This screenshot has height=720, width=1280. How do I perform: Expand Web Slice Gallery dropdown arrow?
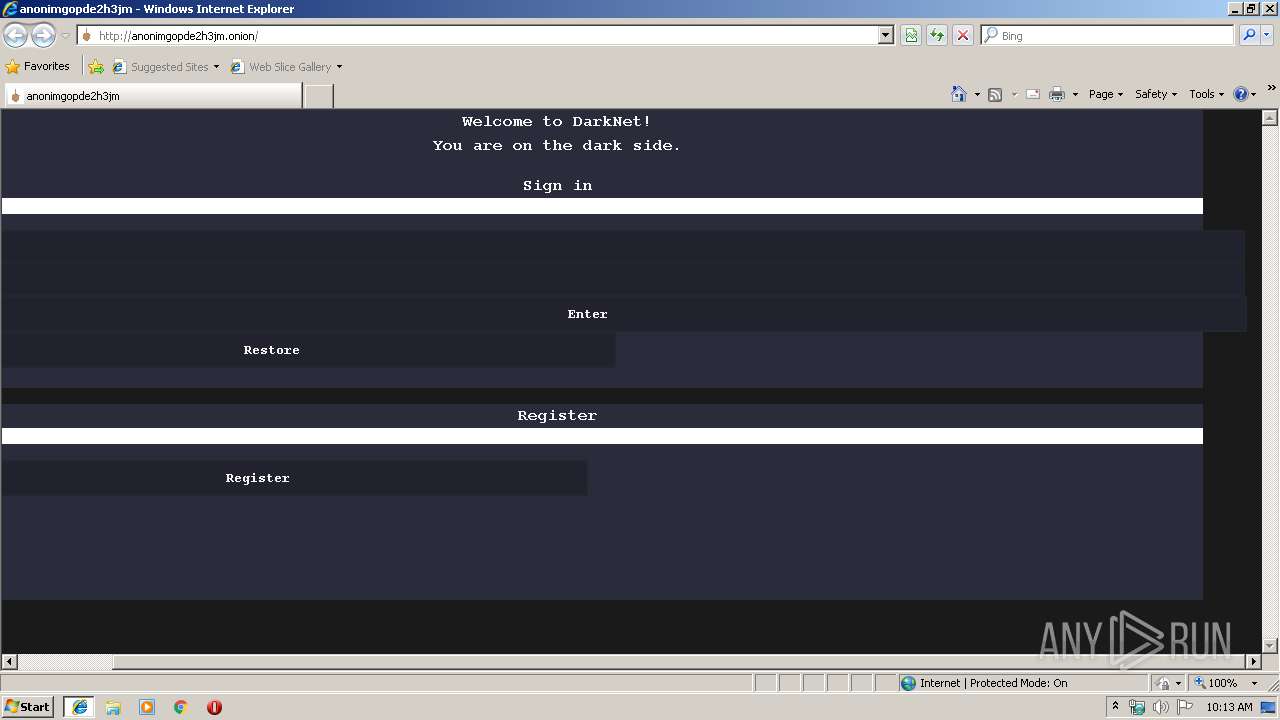point(339,67)
